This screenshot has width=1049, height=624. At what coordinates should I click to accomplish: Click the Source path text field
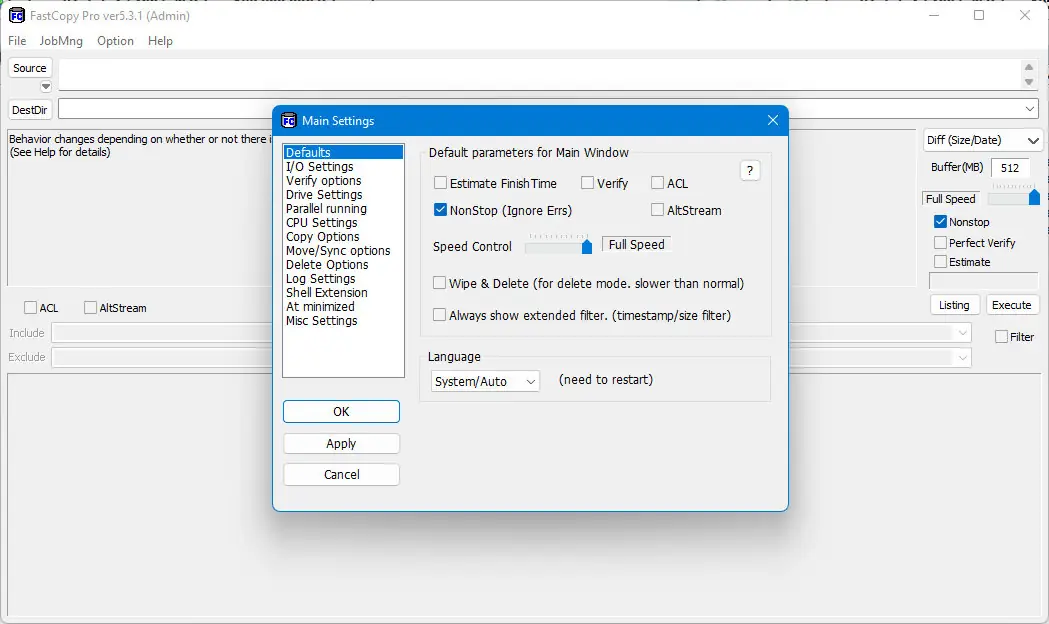(x=539, y=74)
